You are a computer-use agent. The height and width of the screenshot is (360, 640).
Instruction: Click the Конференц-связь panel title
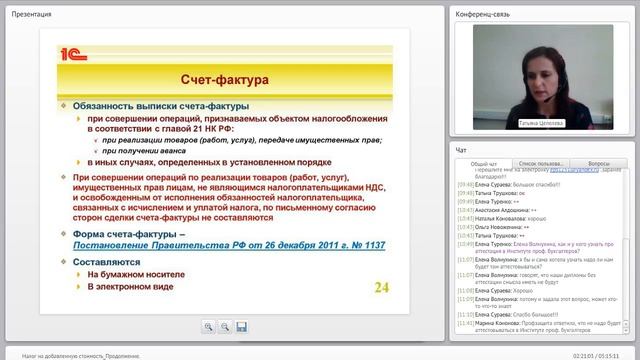pos(482,14)
